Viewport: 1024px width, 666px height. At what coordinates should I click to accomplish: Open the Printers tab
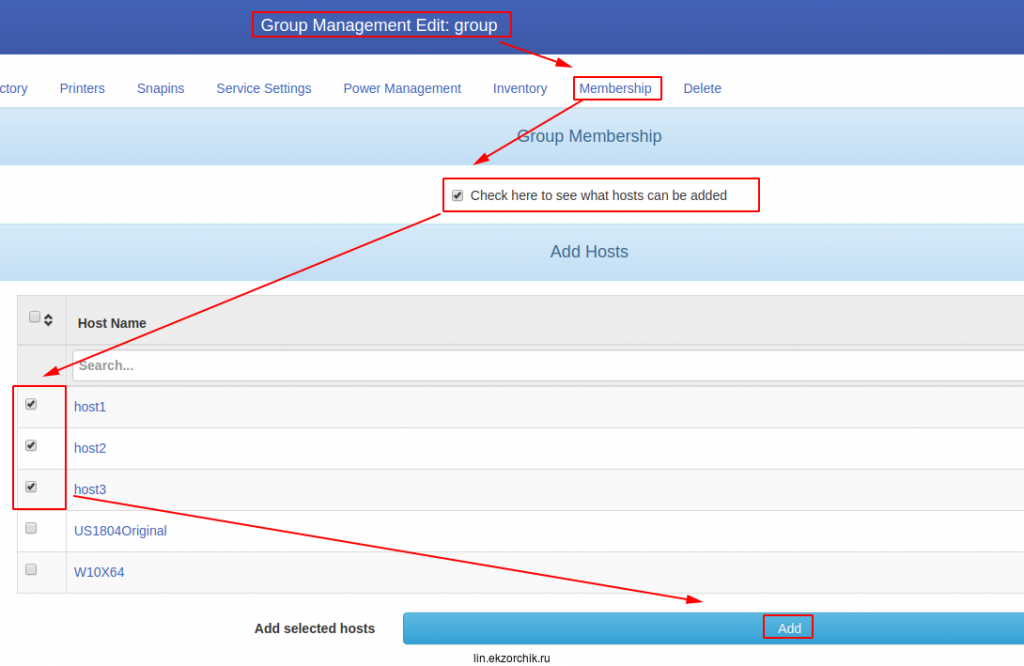click(82, 88)
